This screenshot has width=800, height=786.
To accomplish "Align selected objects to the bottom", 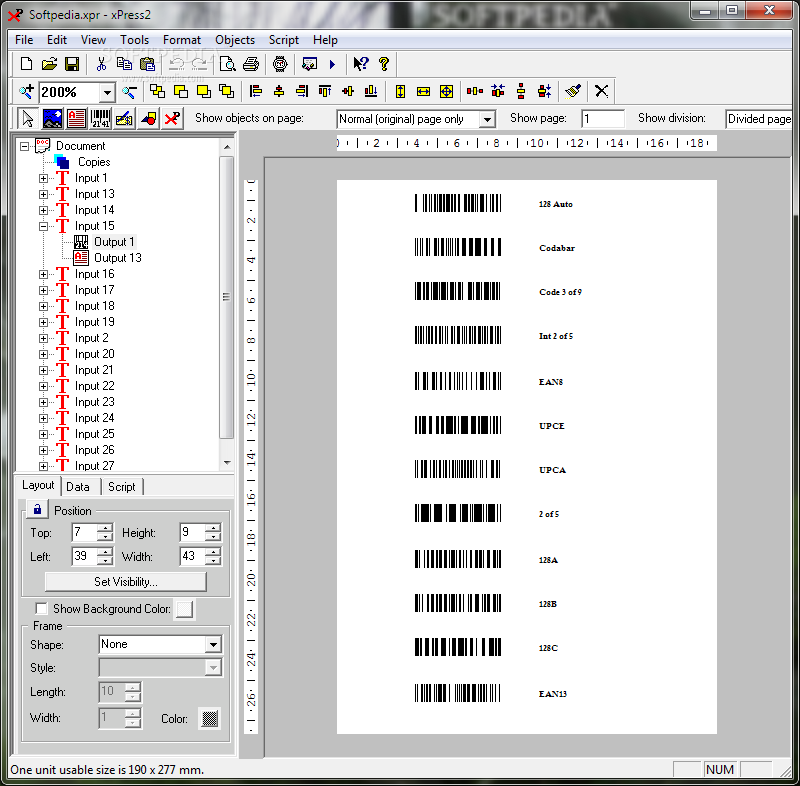I will click(371, 92).
